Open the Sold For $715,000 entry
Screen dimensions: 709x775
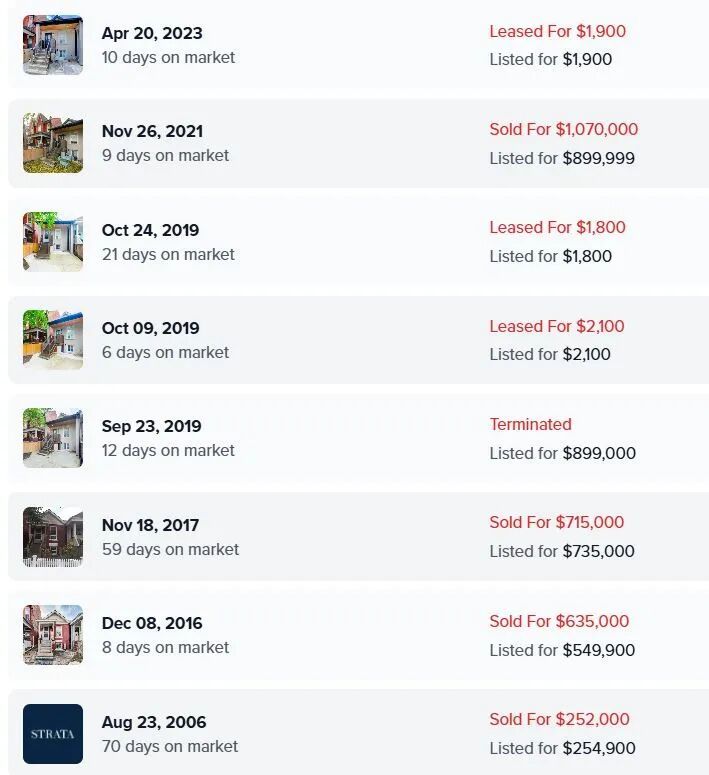[x=556, y=522]
